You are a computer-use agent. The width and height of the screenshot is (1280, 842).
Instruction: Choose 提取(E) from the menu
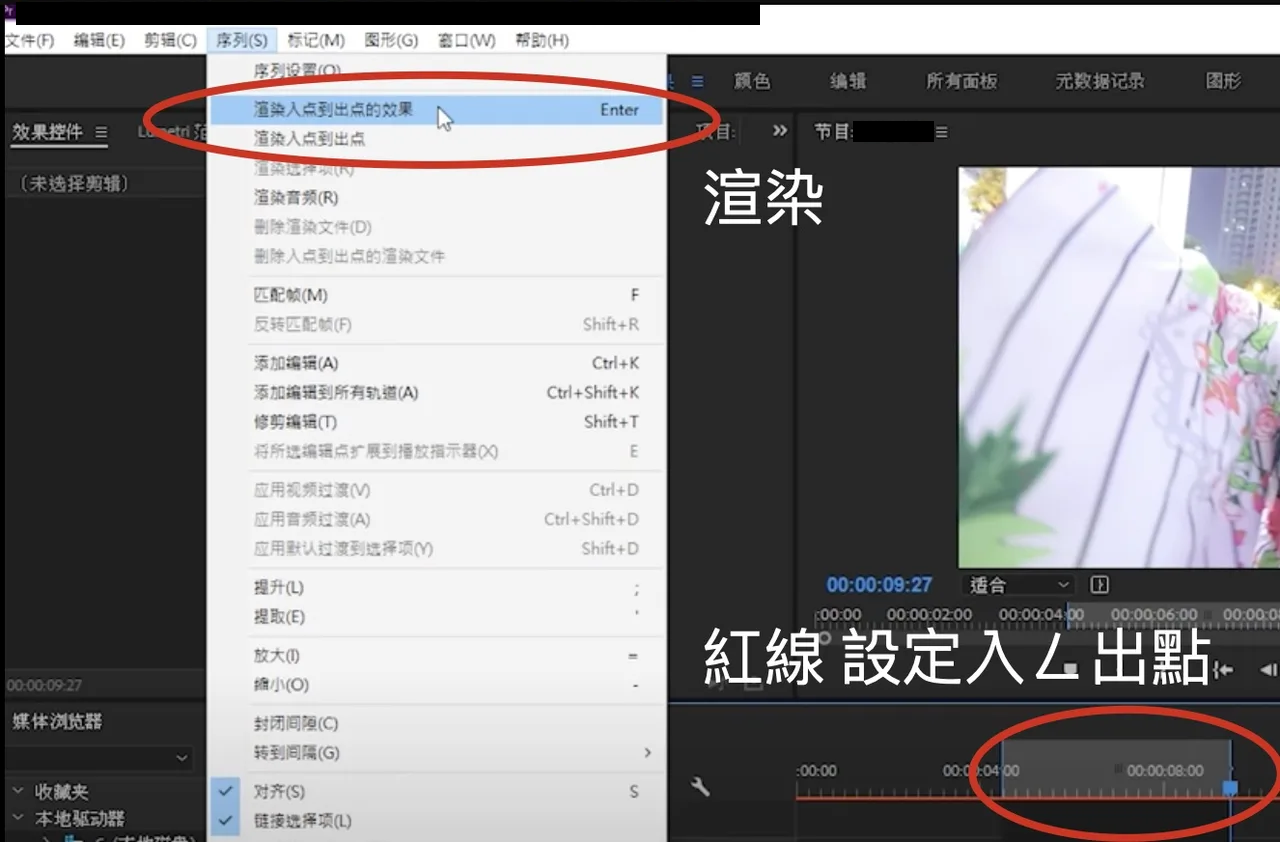(x=437, y=617)
